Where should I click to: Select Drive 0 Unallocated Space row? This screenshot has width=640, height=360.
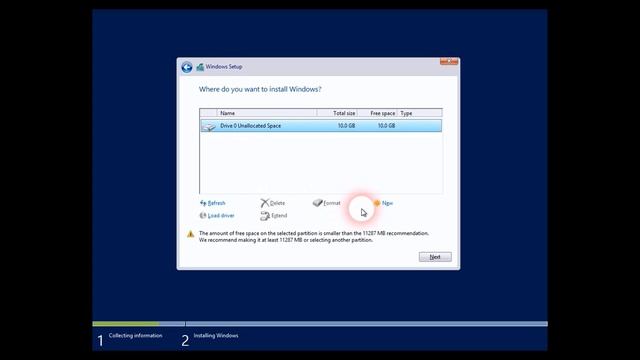[321, 126]
